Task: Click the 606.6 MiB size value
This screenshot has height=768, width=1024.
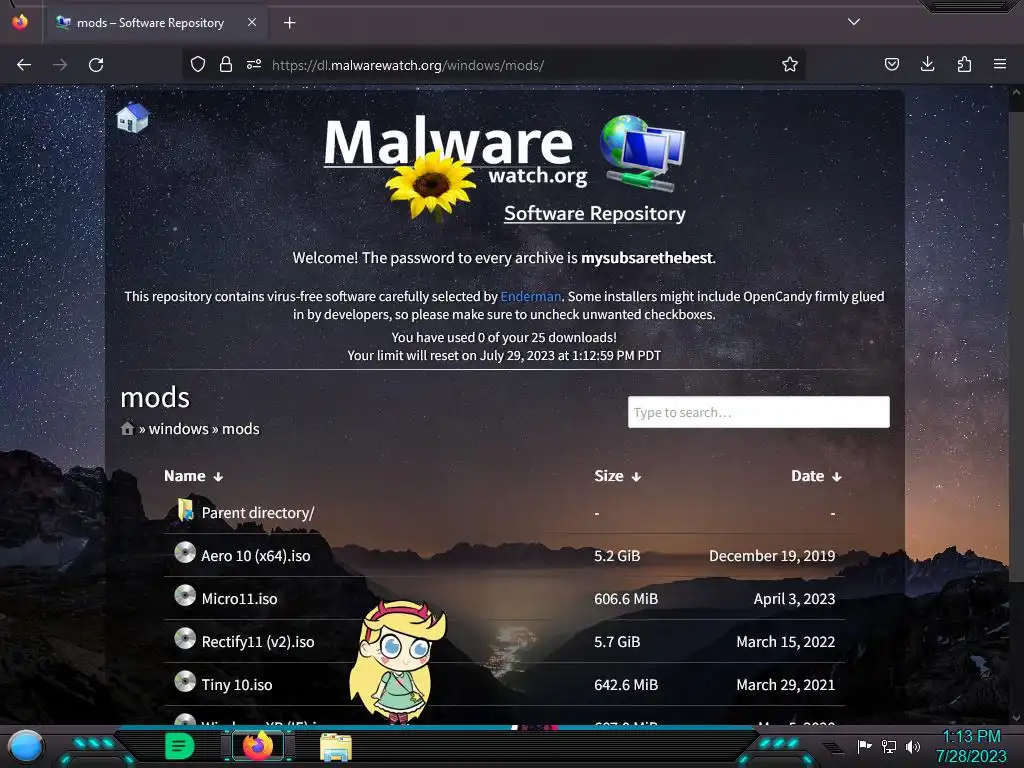Action: click(626, 599)
